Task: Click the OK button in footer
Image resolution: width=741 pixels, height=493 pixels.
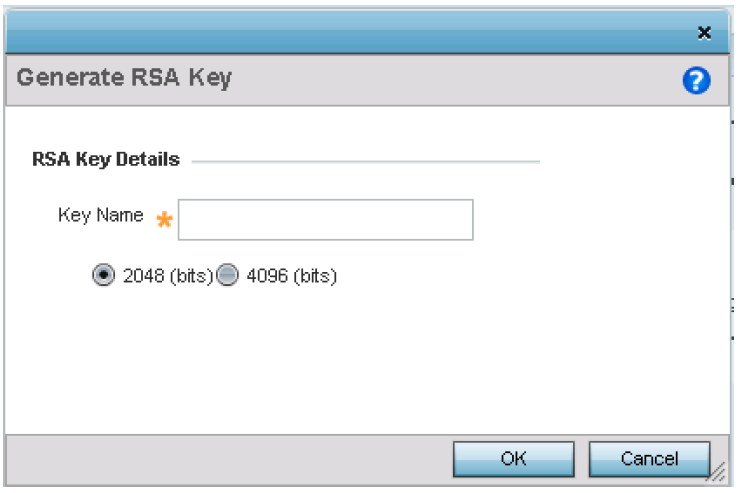Action: [x=514, y=459]
